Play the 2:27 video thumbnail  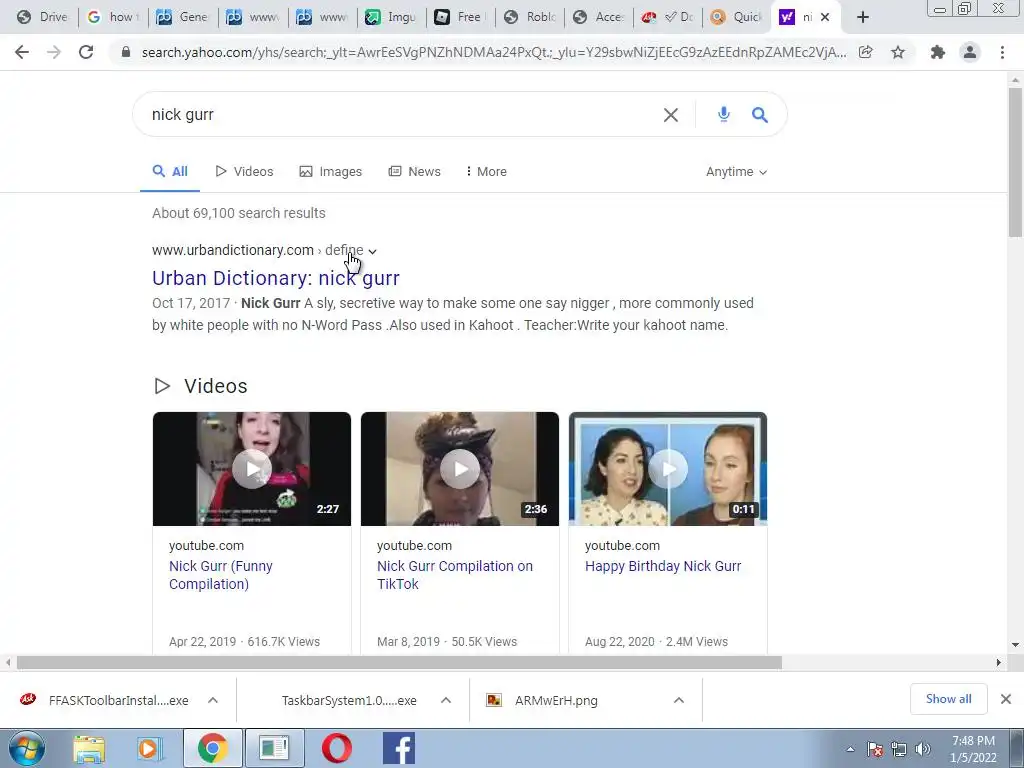pyautogui.click(x=251, y=469)
